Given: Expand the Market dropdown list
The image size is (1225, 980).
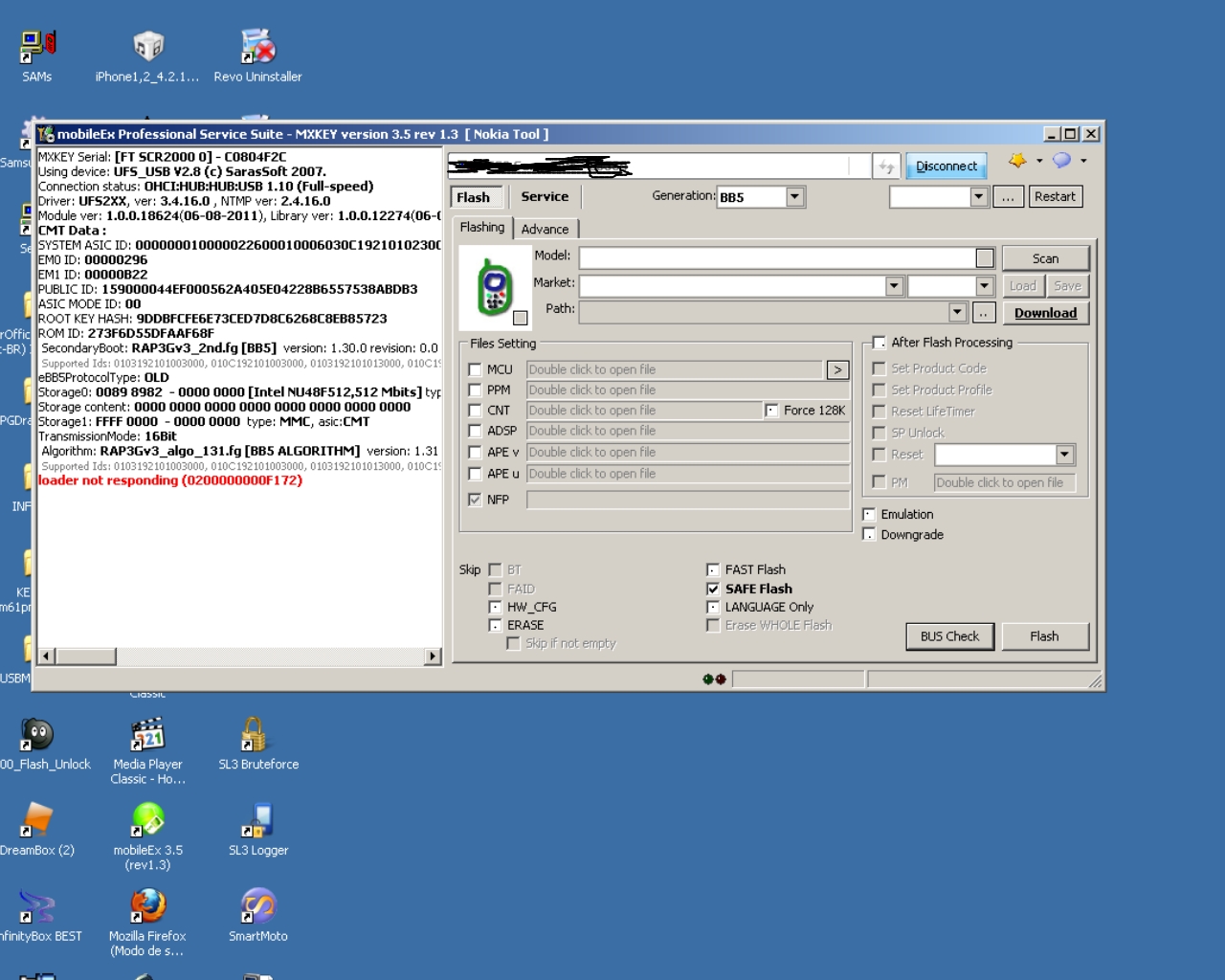Looking at the screenshot, I should pyautogui.click(x=894, y=286).
